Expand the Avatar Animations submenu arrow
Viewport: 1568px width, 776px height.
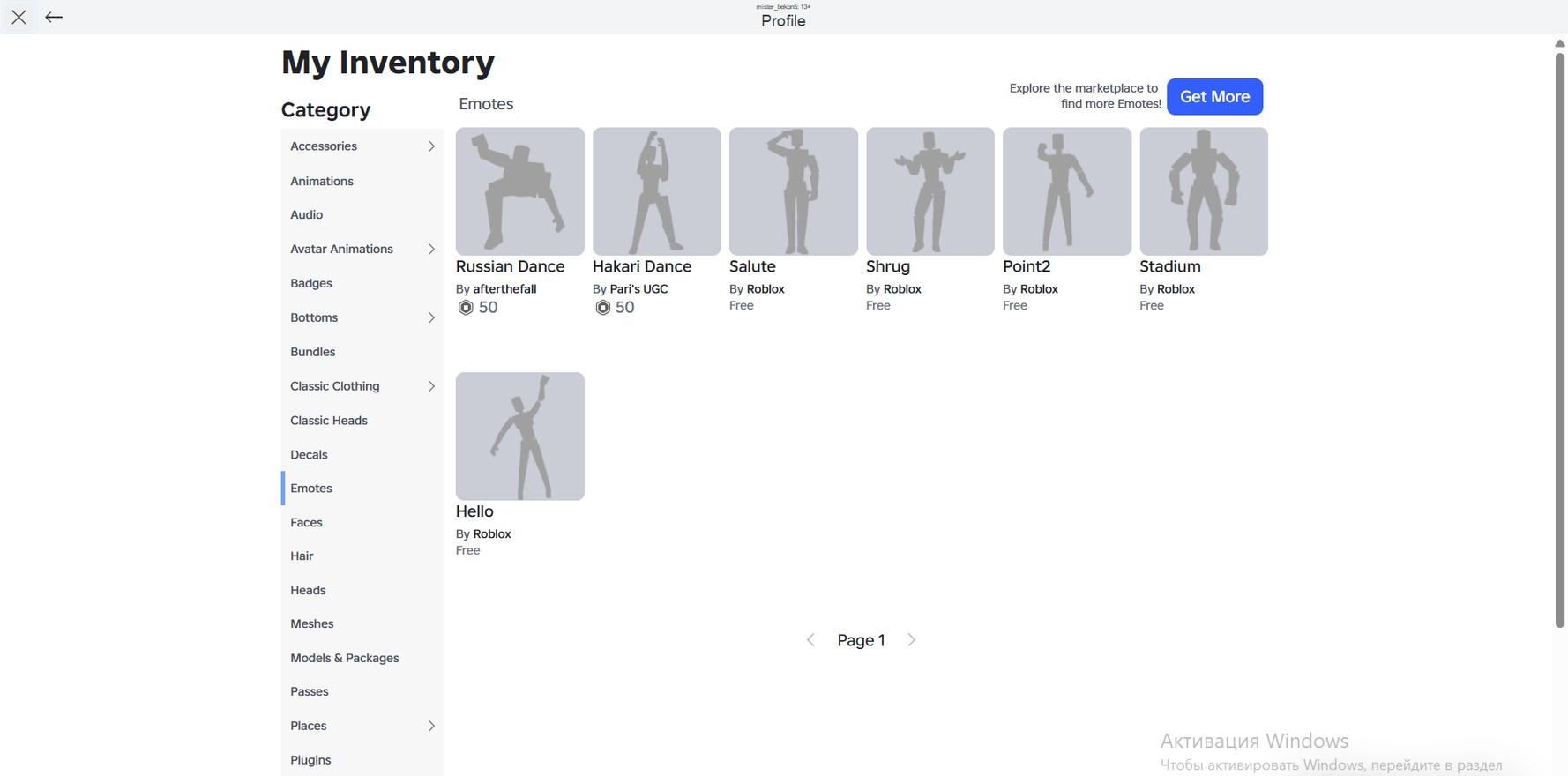tap(431, 250)
